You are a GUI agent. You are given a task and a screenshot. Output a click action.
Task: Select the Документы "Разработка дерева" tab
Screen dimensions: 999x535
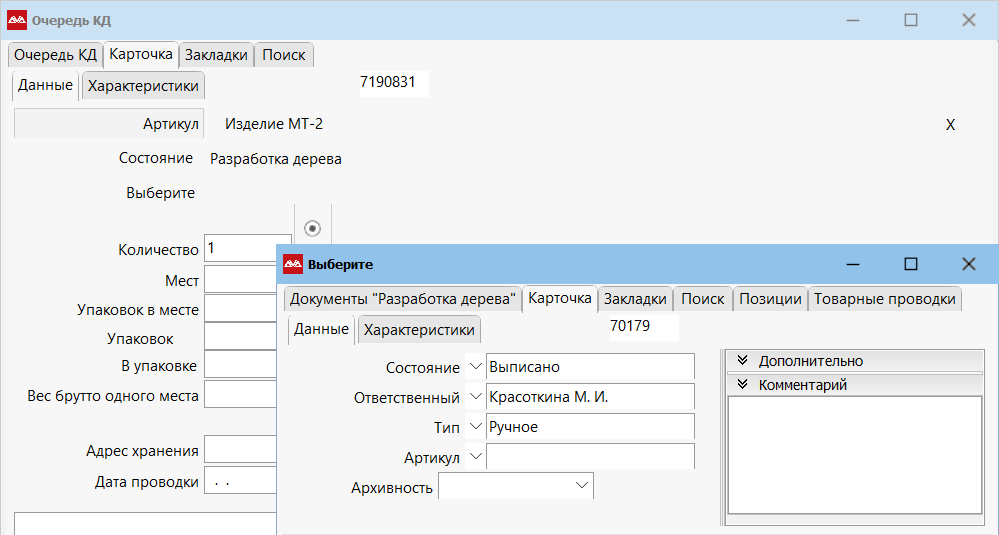(x=402, y=298)
